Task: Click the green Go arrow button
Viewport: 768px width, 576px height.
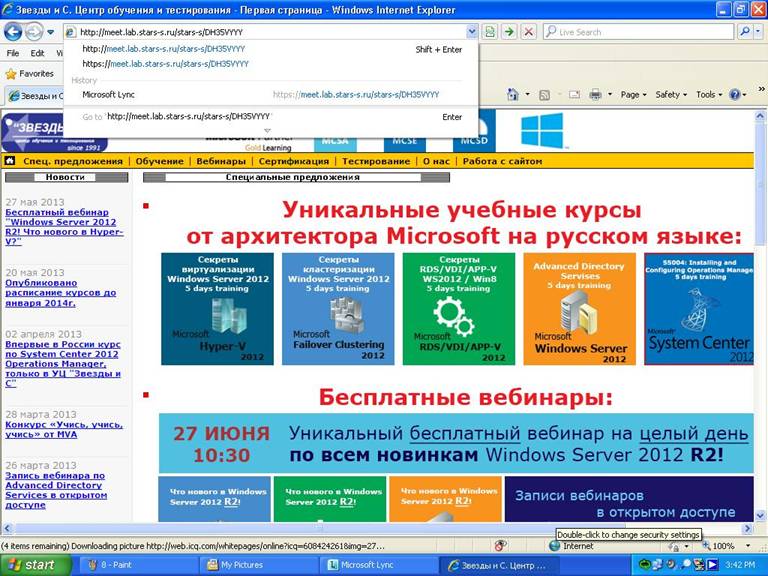Action: pyautogui.click(x=509, y=32)
